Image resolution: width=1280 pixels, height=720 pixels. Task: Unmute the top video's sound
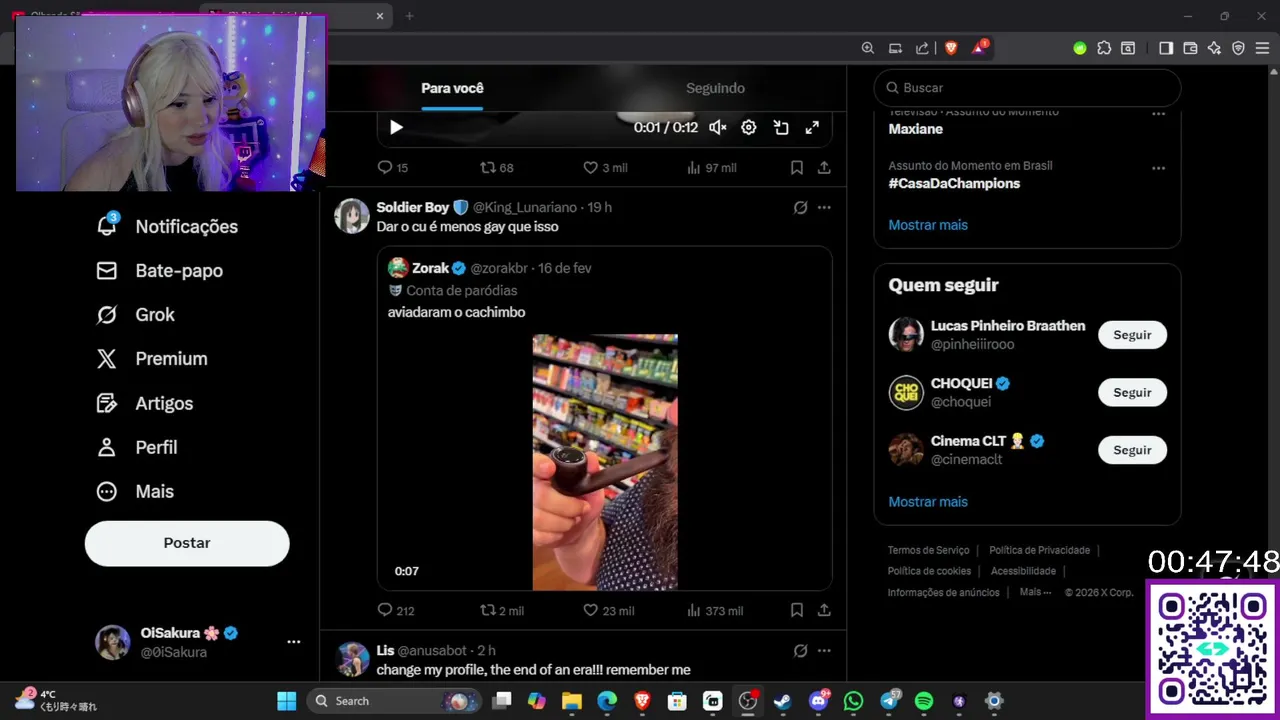click(718, 127)
